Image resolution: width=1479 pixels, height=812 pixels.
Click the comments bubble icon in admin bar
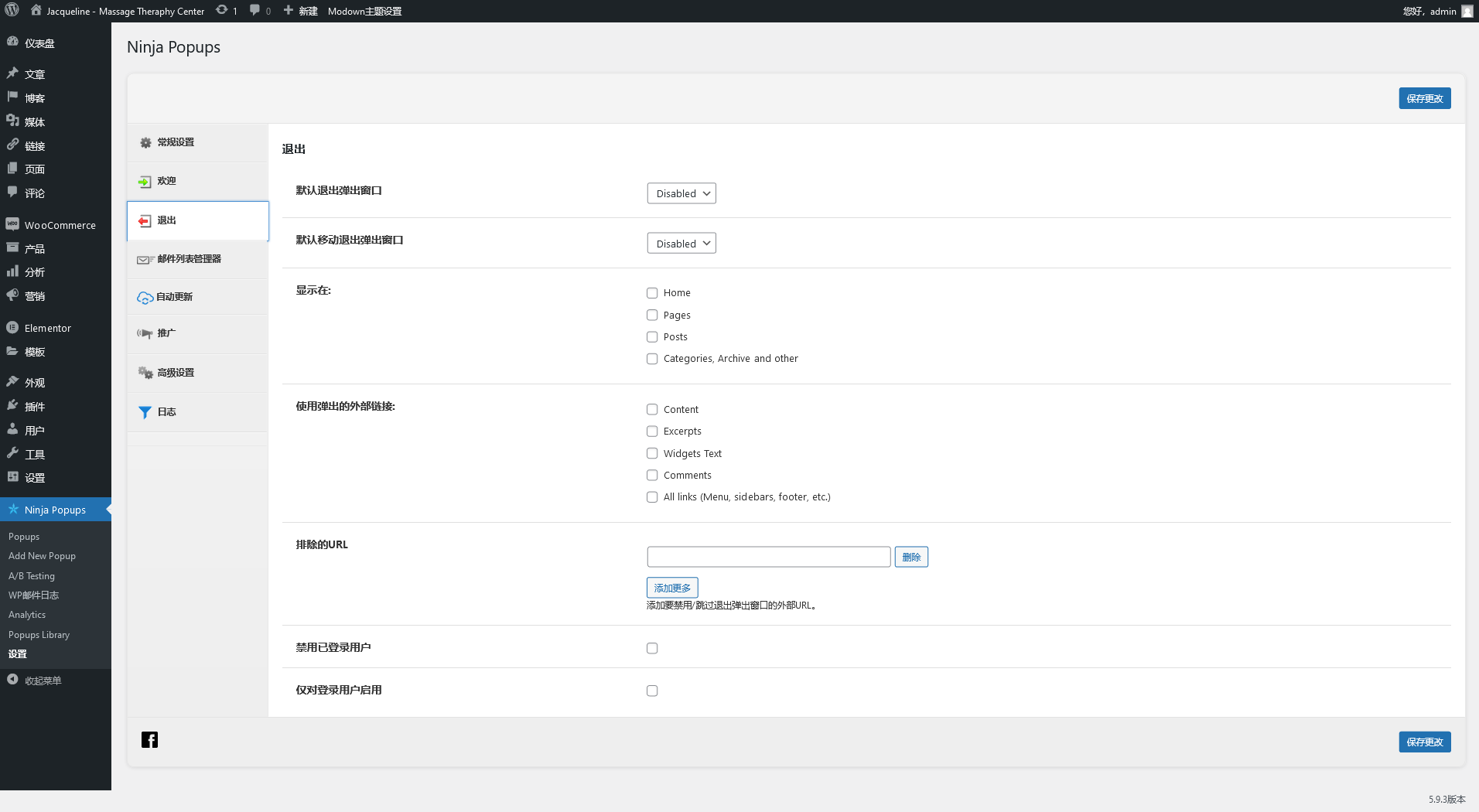tap(254, 11)
